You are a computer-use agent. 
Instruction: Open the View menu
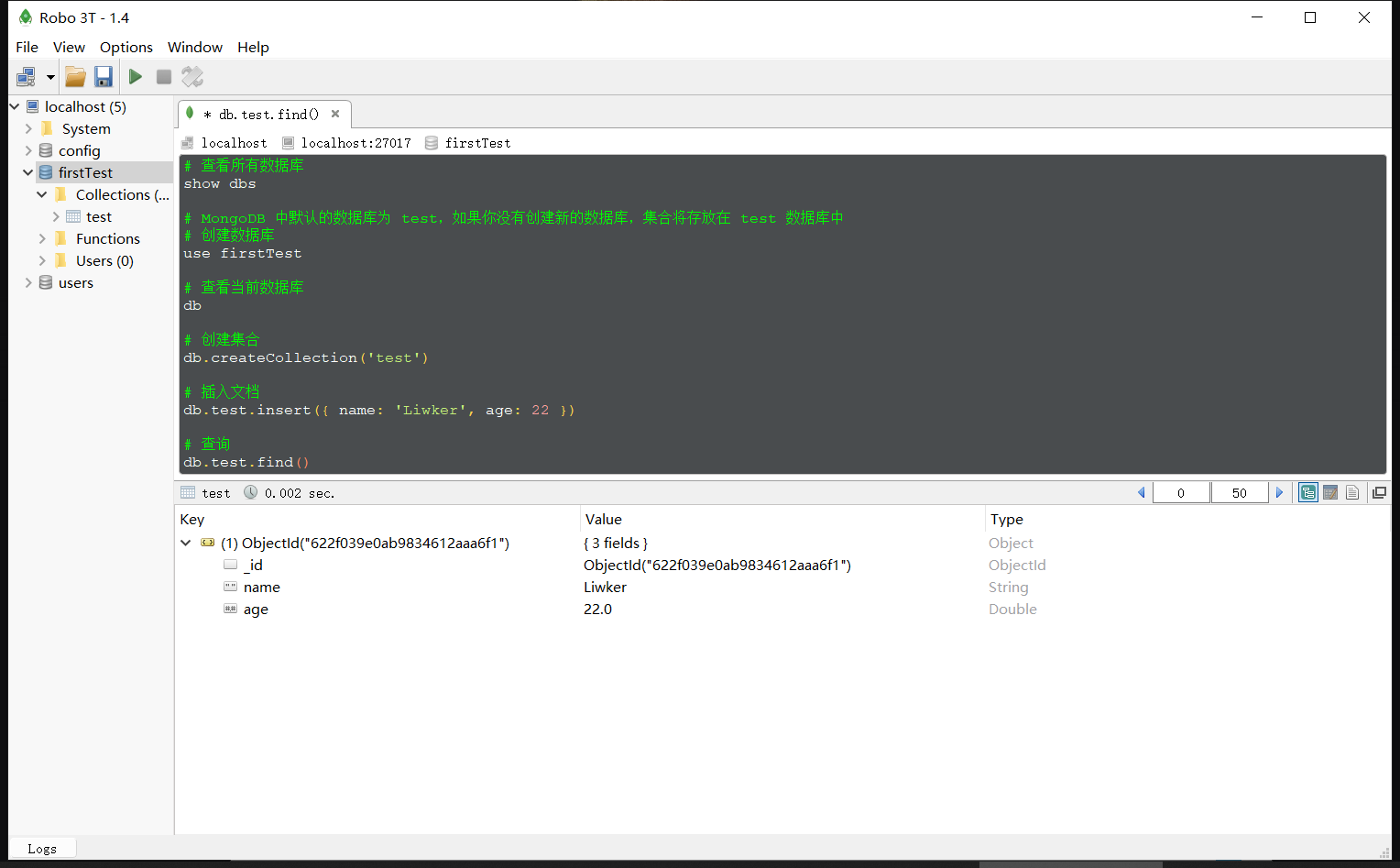[x=69, y=47]
